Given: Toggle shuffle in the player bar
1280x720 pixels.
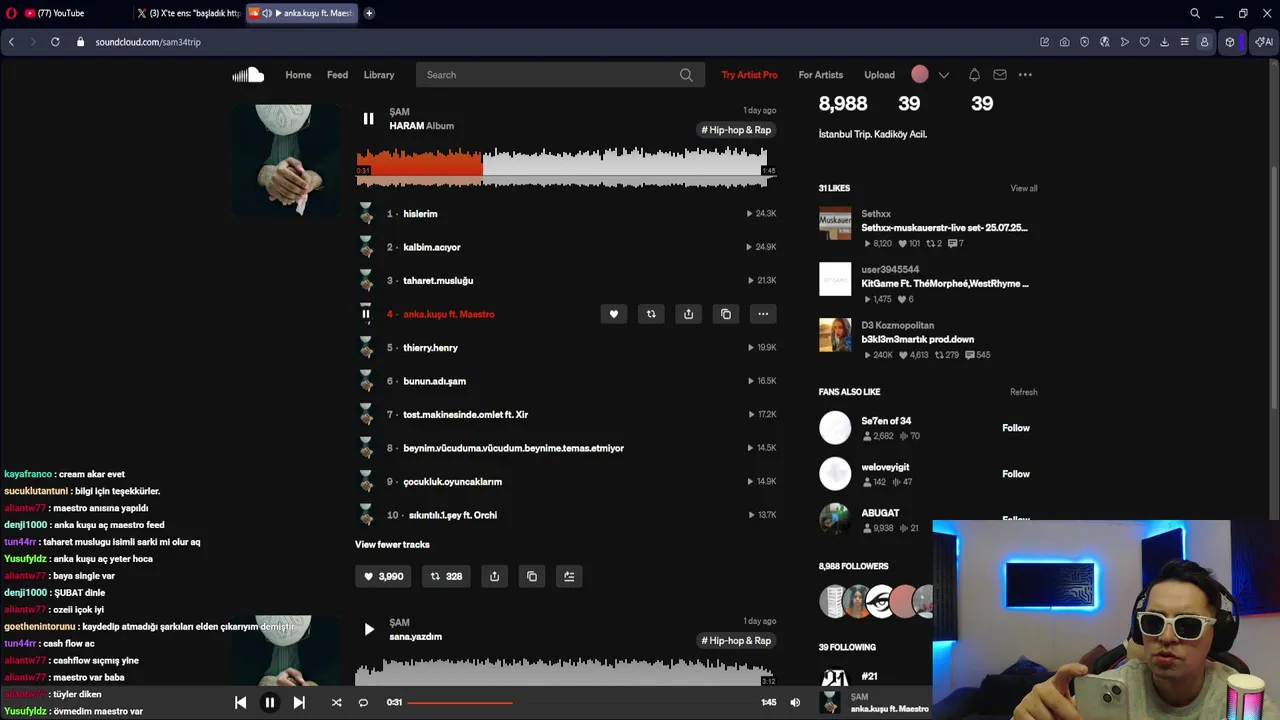Looking at the screenshot, I should (x=336, y=703).
